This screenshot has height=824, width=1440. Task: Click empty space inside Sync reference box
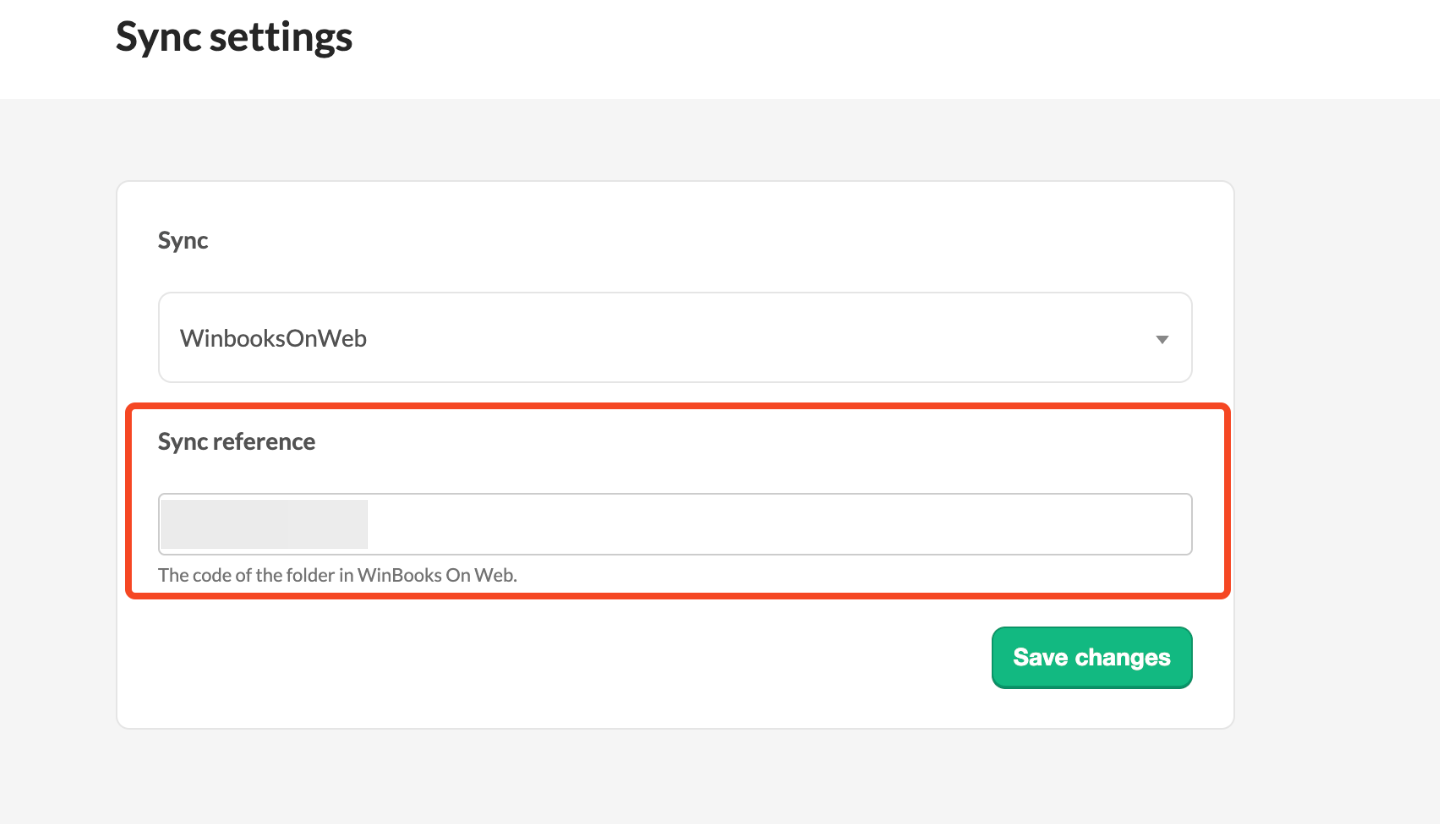[800, 524]
